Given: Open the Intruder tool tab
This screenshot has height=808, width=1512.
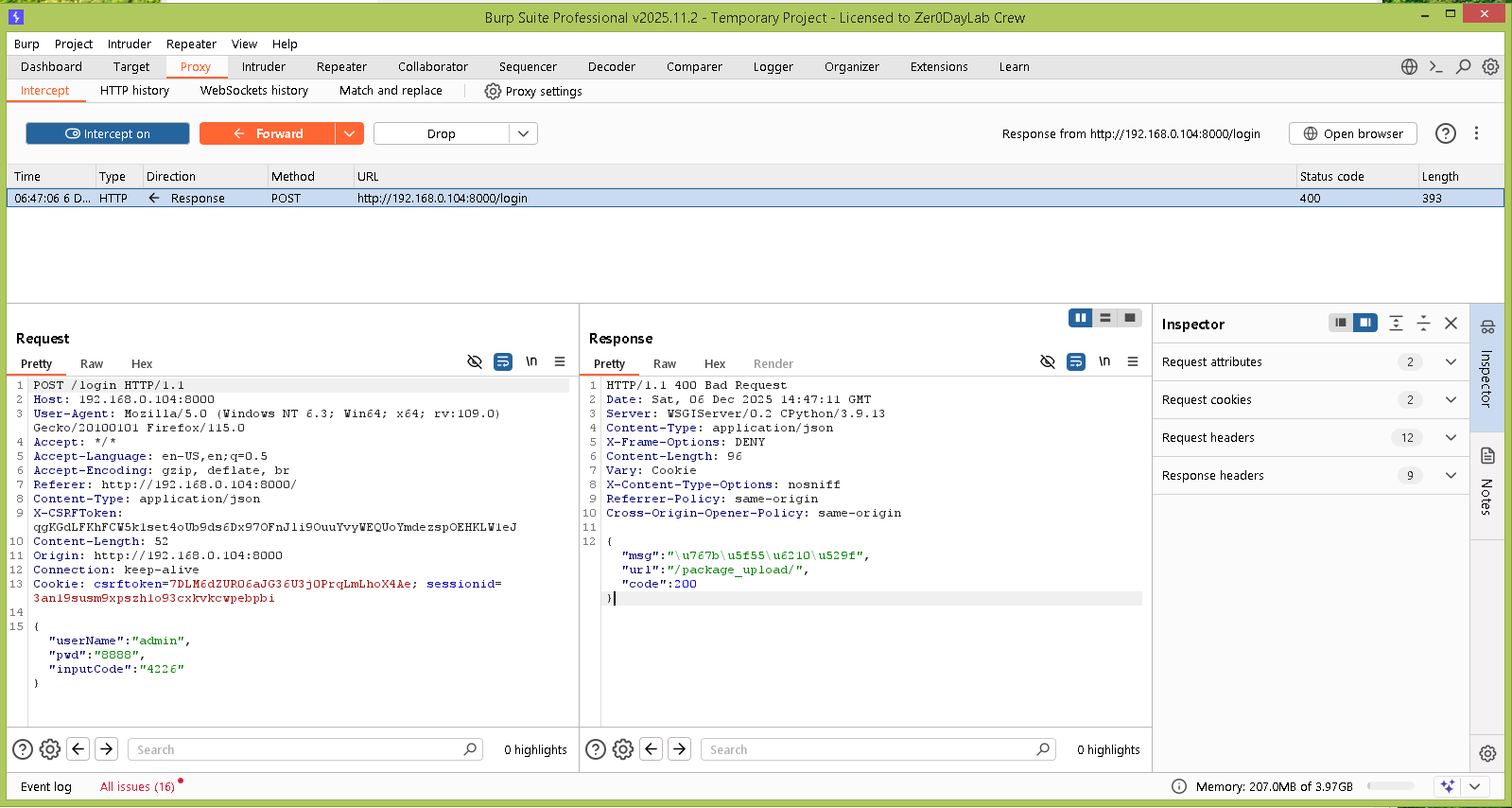Looking at the screenshot, I should coord(264,67).
